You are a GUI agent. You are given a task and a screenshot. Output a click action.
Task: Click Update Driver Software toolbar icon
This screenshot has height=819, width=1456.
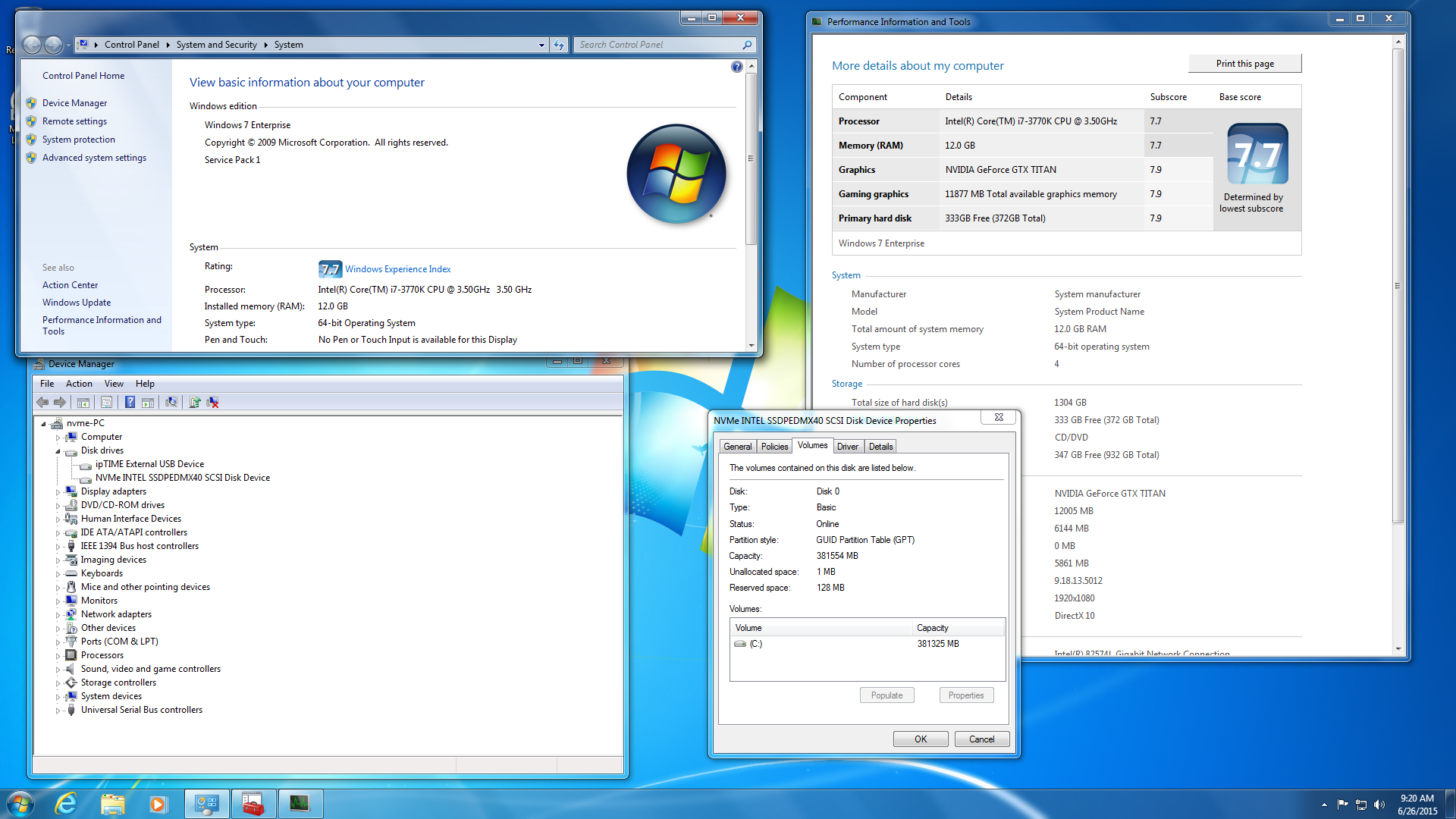pos(195,403)
